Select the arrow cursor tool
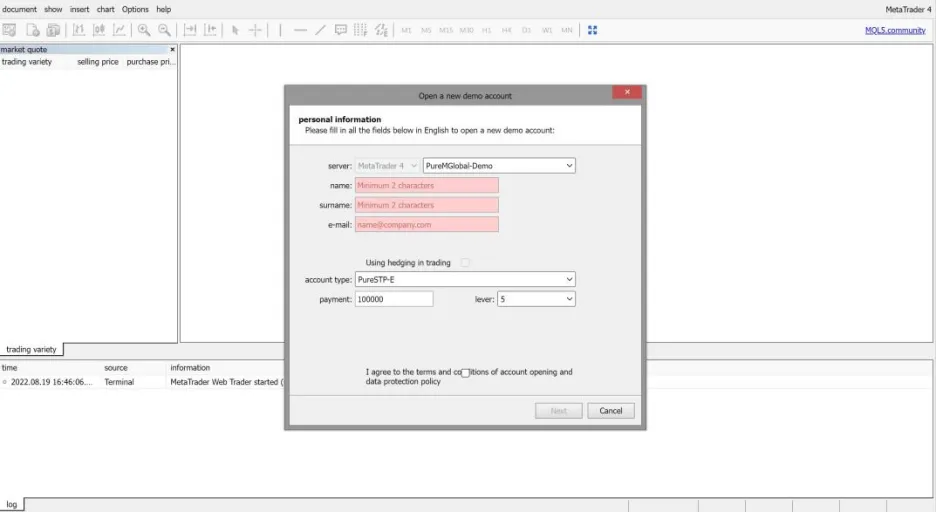The width and height of the screenshot is (937, 512). coord(235,30)
